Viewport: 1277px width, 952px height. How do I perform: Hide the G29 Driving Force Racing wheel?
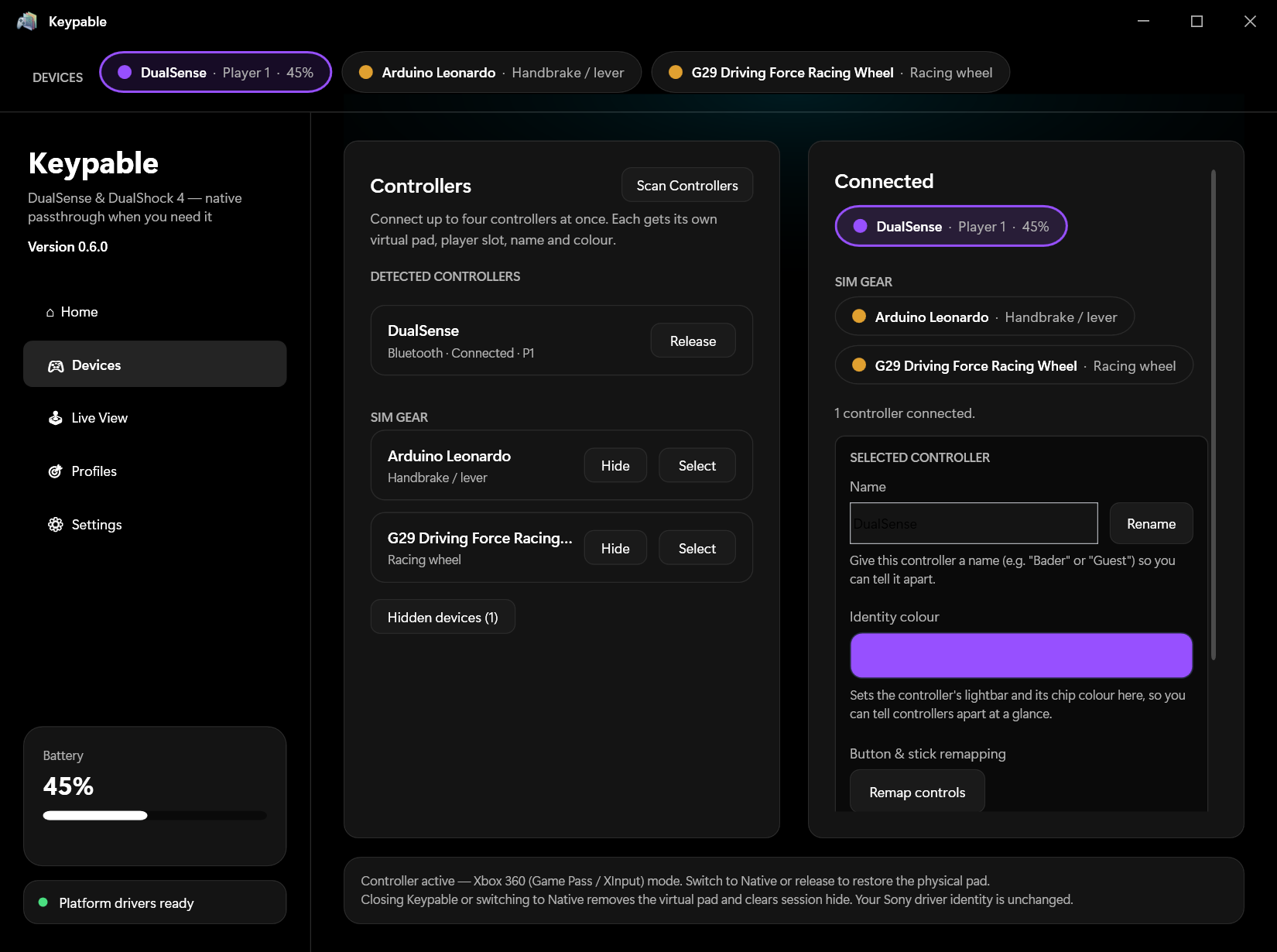point(615,548)
